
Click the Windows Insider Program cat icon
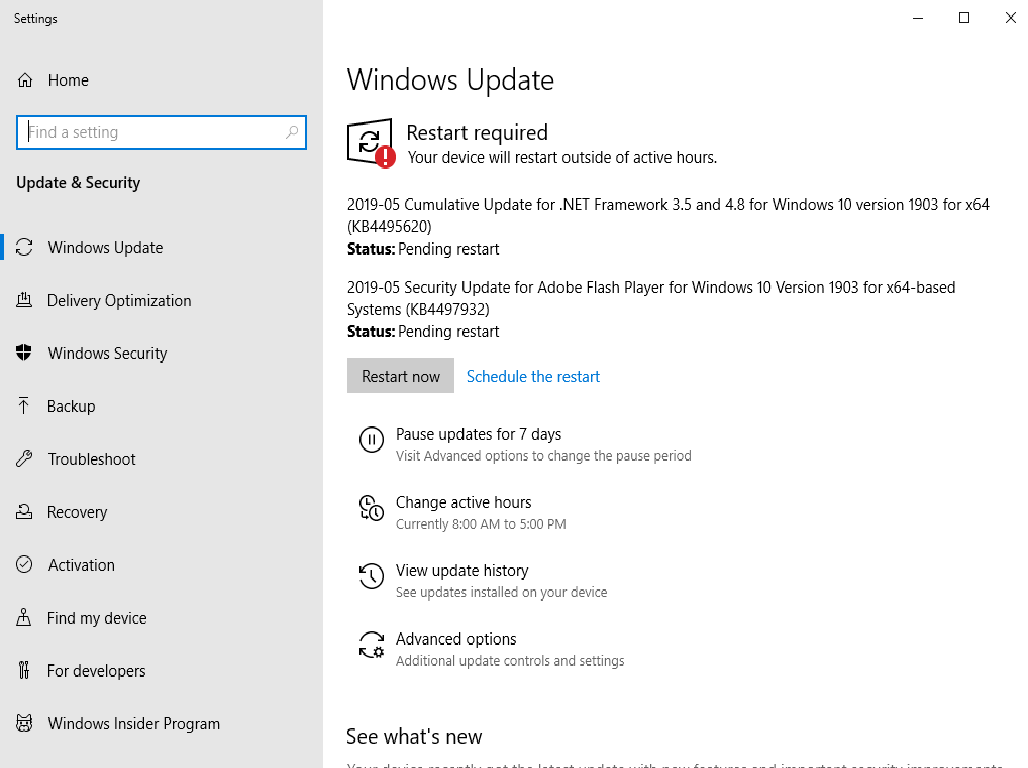click(24, 723)
